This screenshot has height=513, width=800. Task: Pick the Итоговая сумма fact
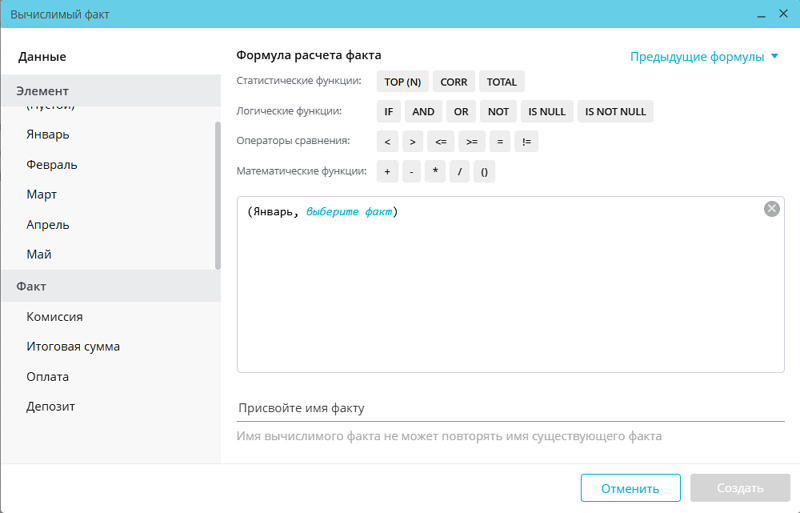click(73, 346)
